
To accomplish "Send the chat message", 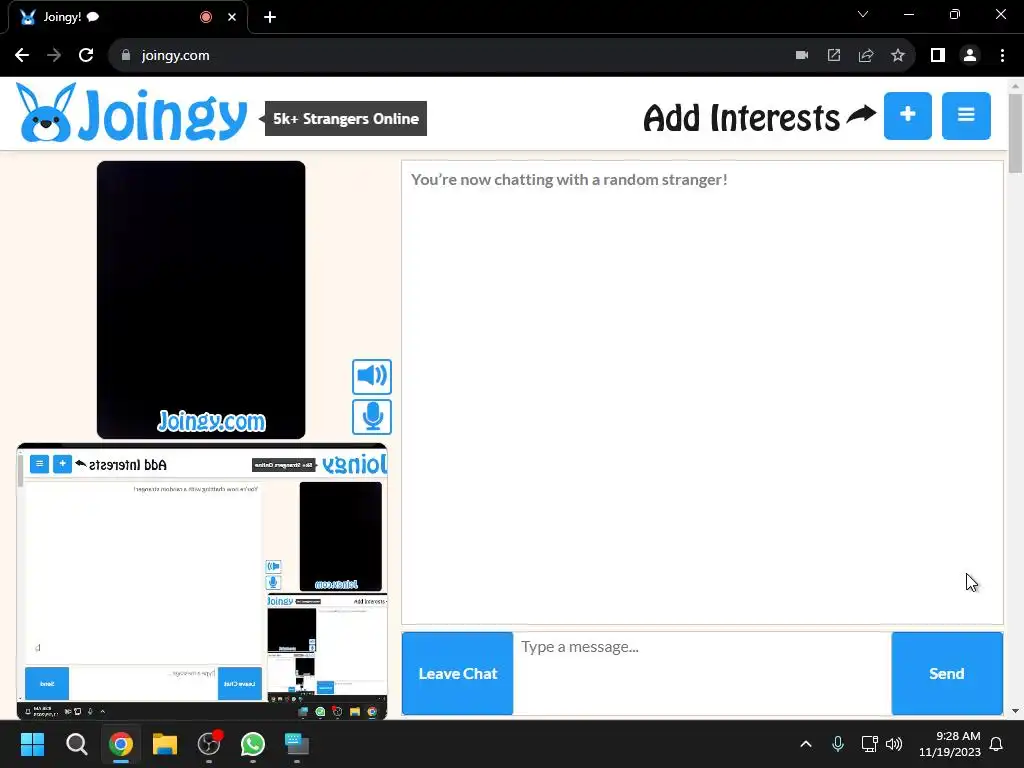I will 946,673.
